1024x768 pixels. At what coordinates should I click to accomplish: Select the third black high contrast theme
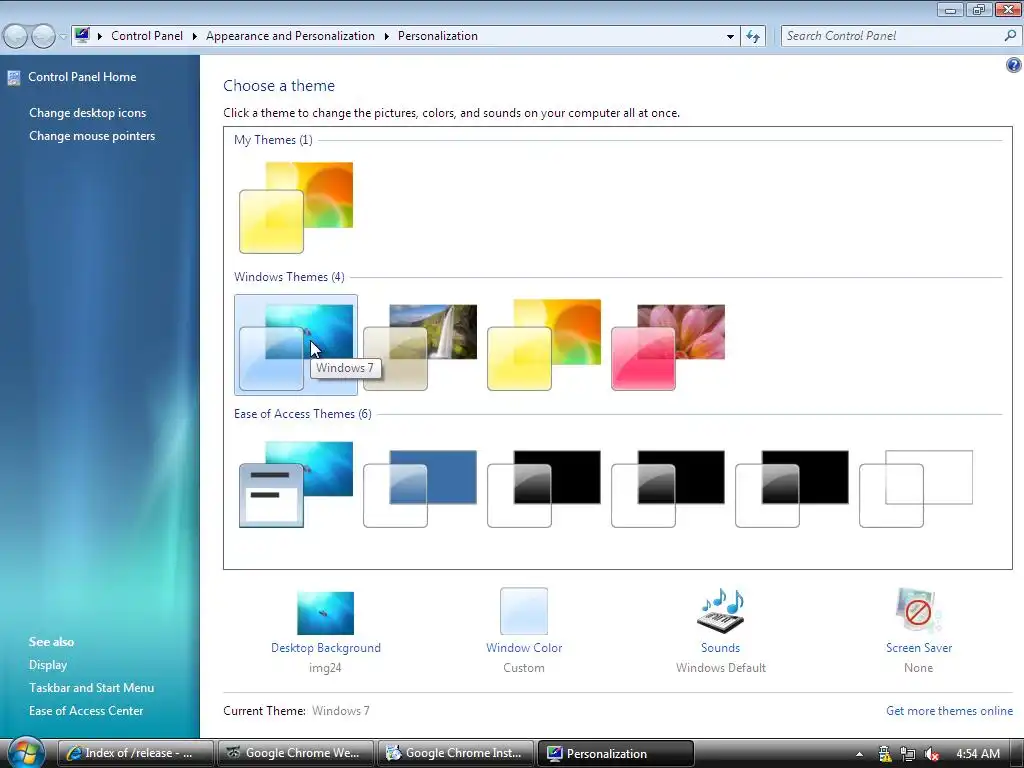click(792, 488)
